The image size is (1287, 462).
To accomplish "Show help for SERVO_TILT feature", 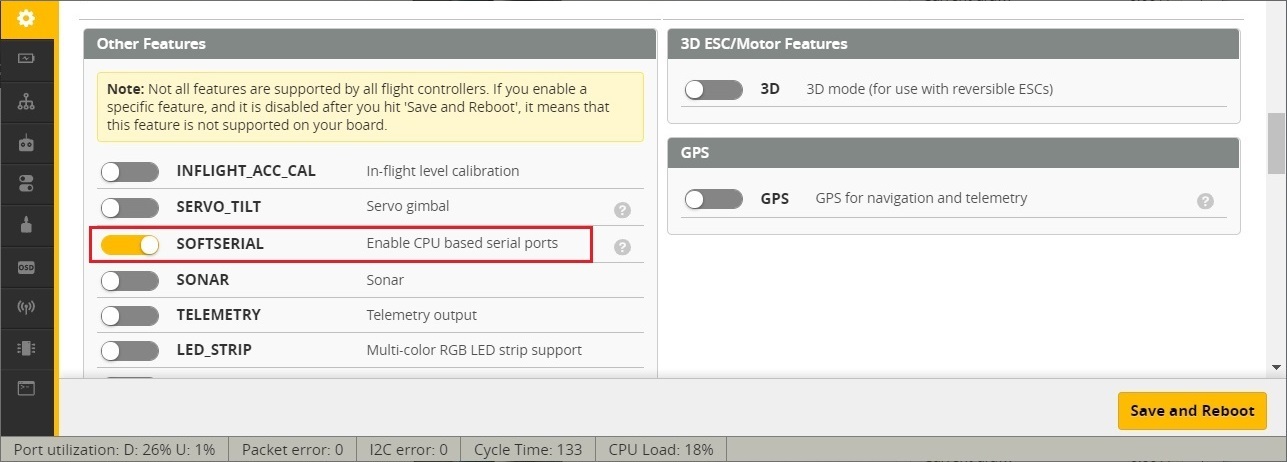I will (622, 209).
